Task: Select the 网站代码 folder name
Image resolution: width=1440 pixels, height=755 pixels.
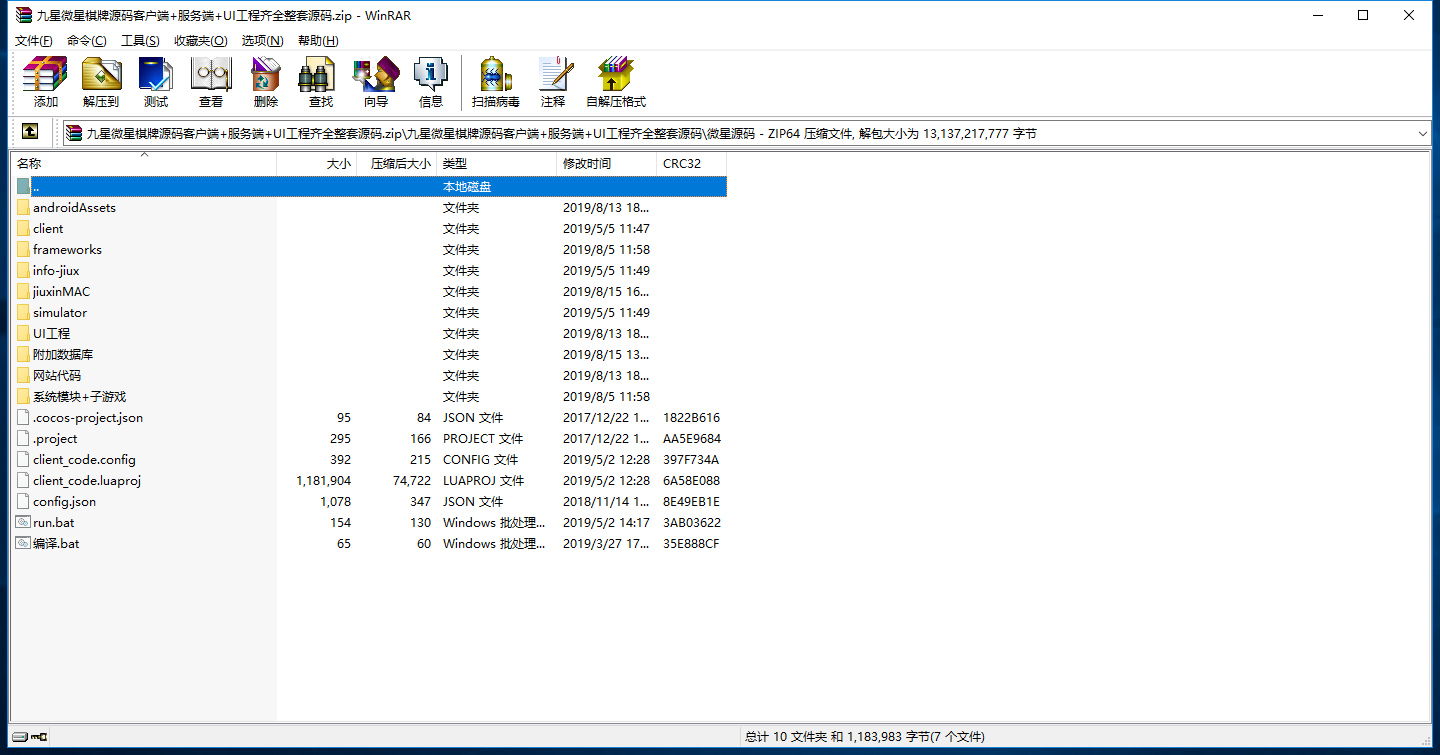Action: (x=57, y=376)
